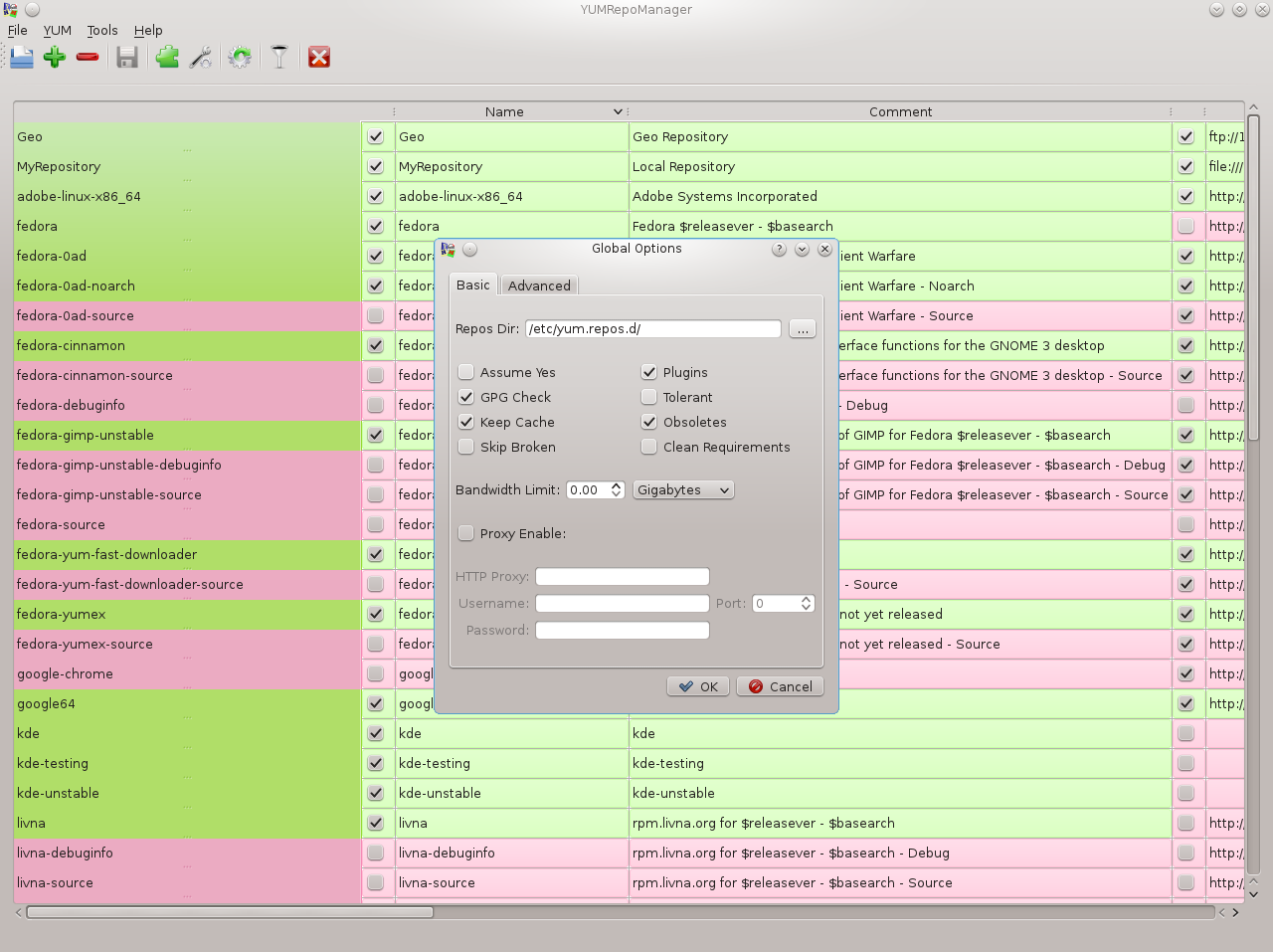Switch to the Basic tab

click(473, 285)
